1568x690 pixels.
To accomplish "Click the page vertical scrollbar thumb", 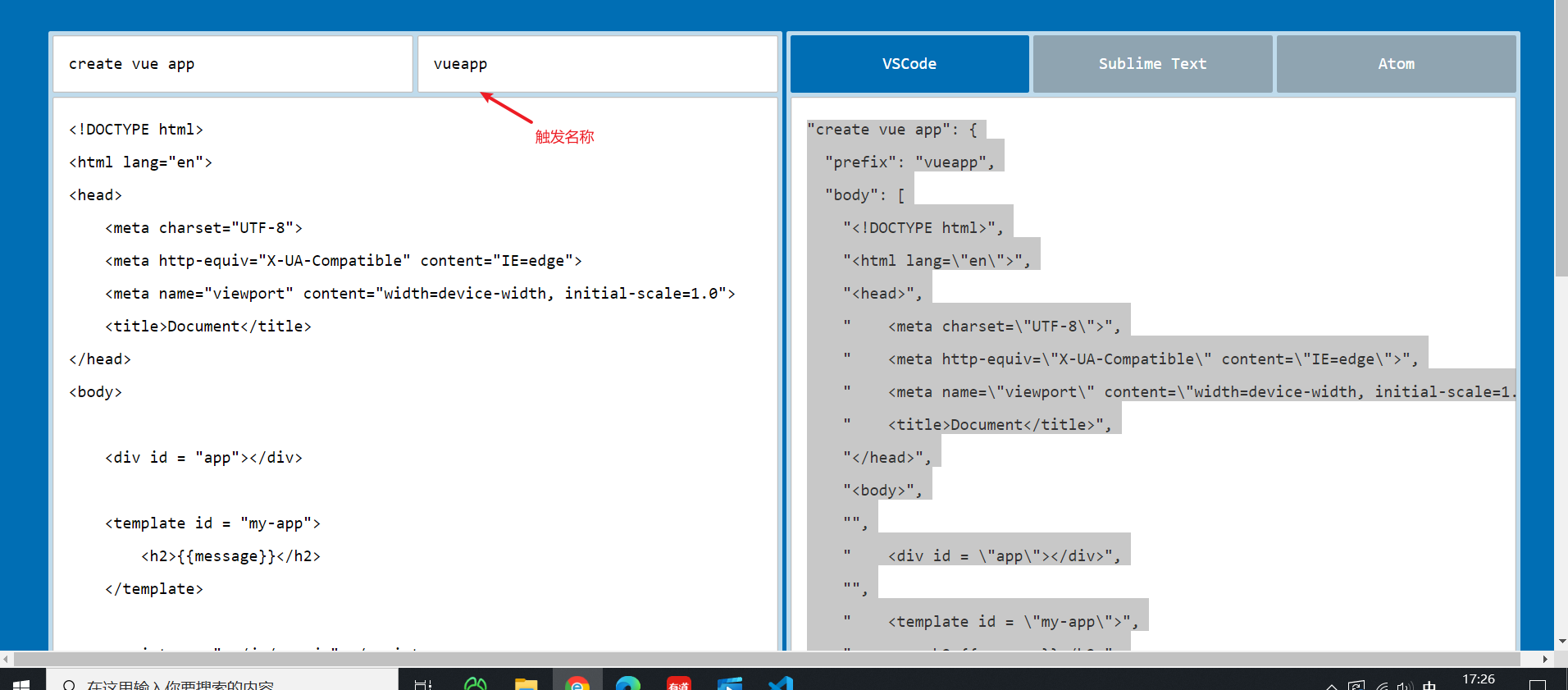I will pos(1561,138).
